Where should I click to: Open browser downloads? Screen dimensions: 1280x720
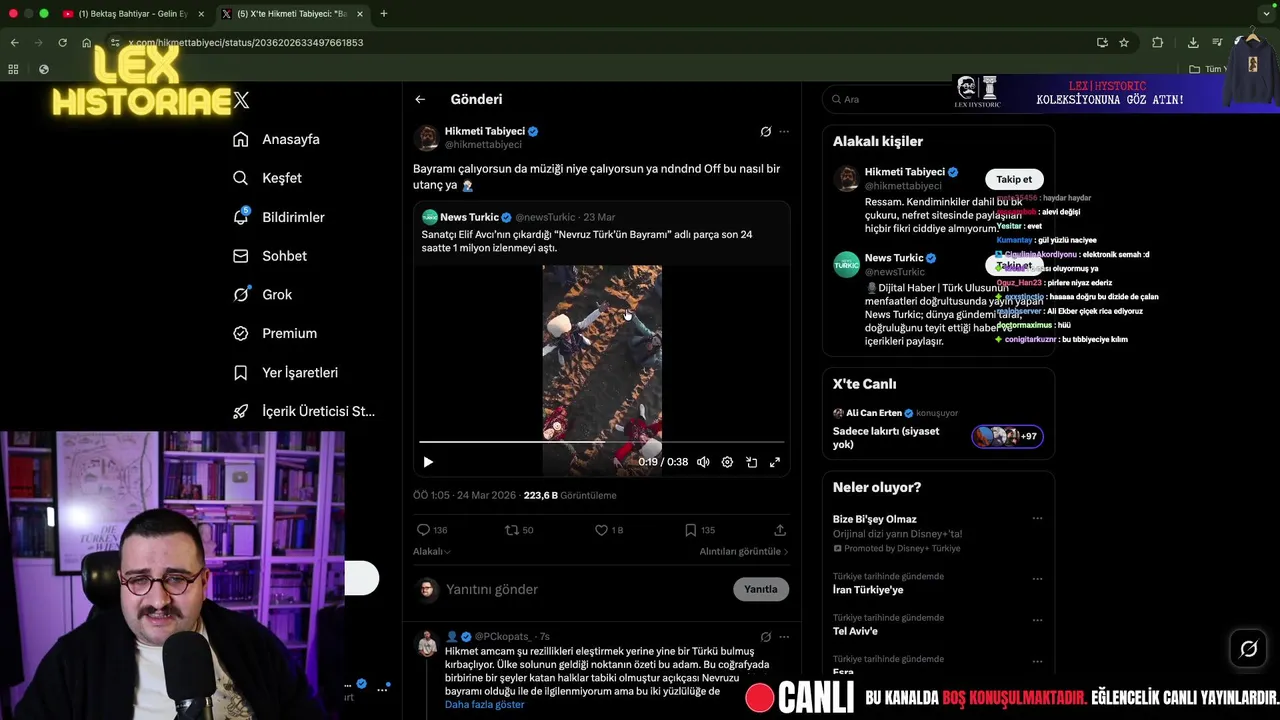point(1193,43)
